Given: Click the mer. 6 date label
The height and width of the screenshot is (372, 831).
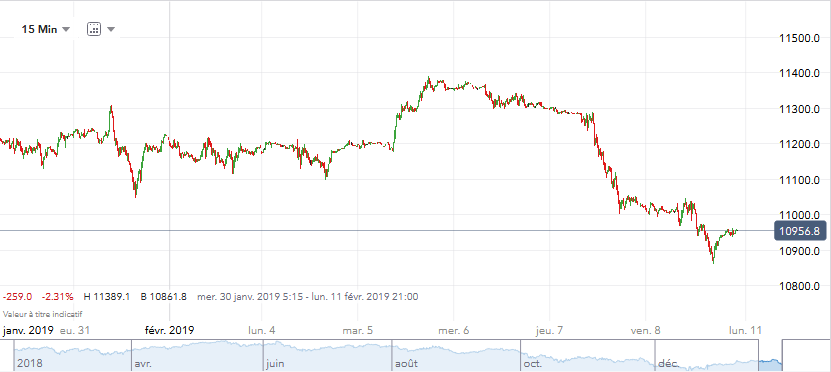Looking at the screenshot, I should [x=453, y=331].
